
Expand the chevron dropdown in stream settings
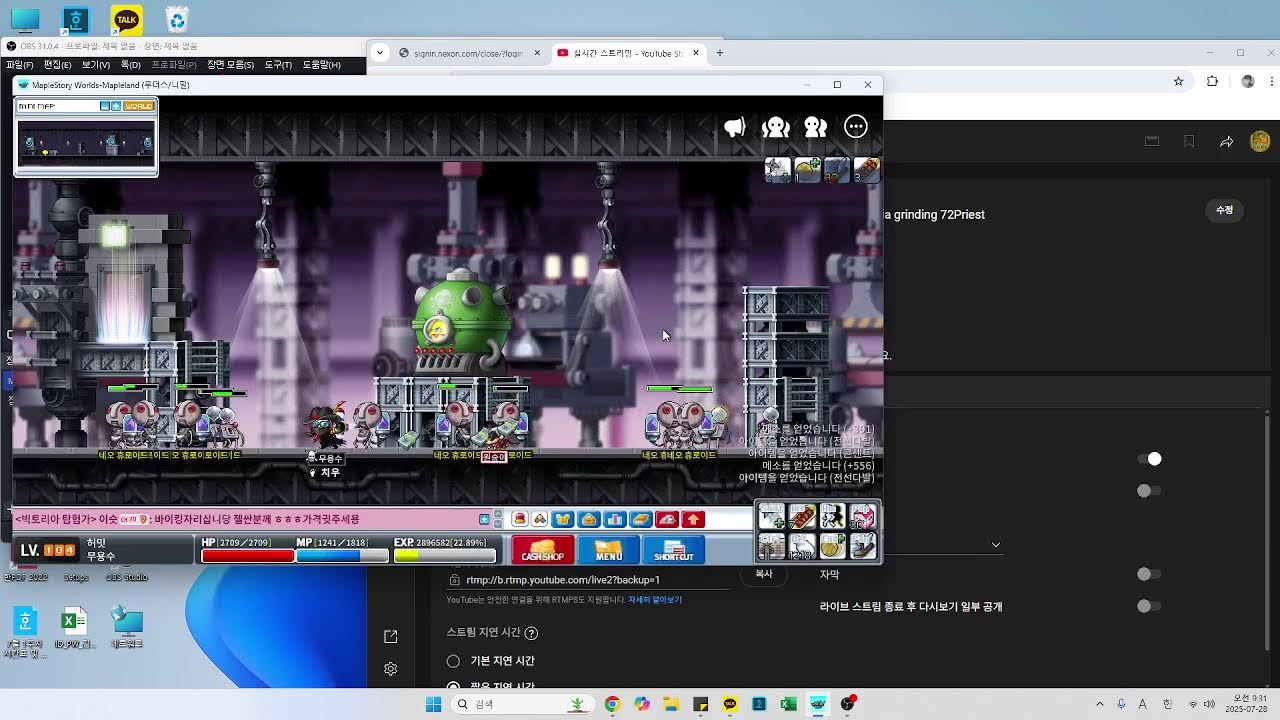995,545
